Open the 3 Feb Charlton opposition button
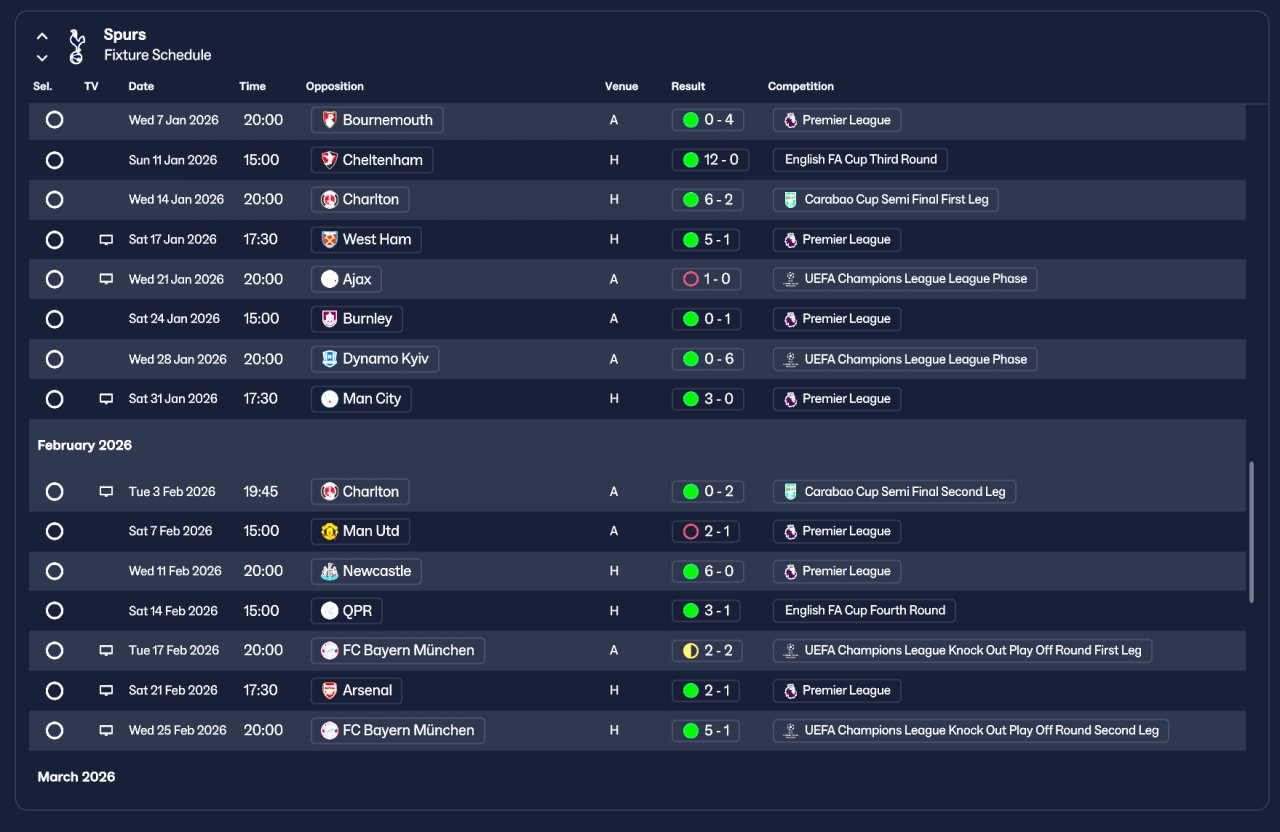The height and width of the screenshot is (832, 1280). tap(360, 492)
